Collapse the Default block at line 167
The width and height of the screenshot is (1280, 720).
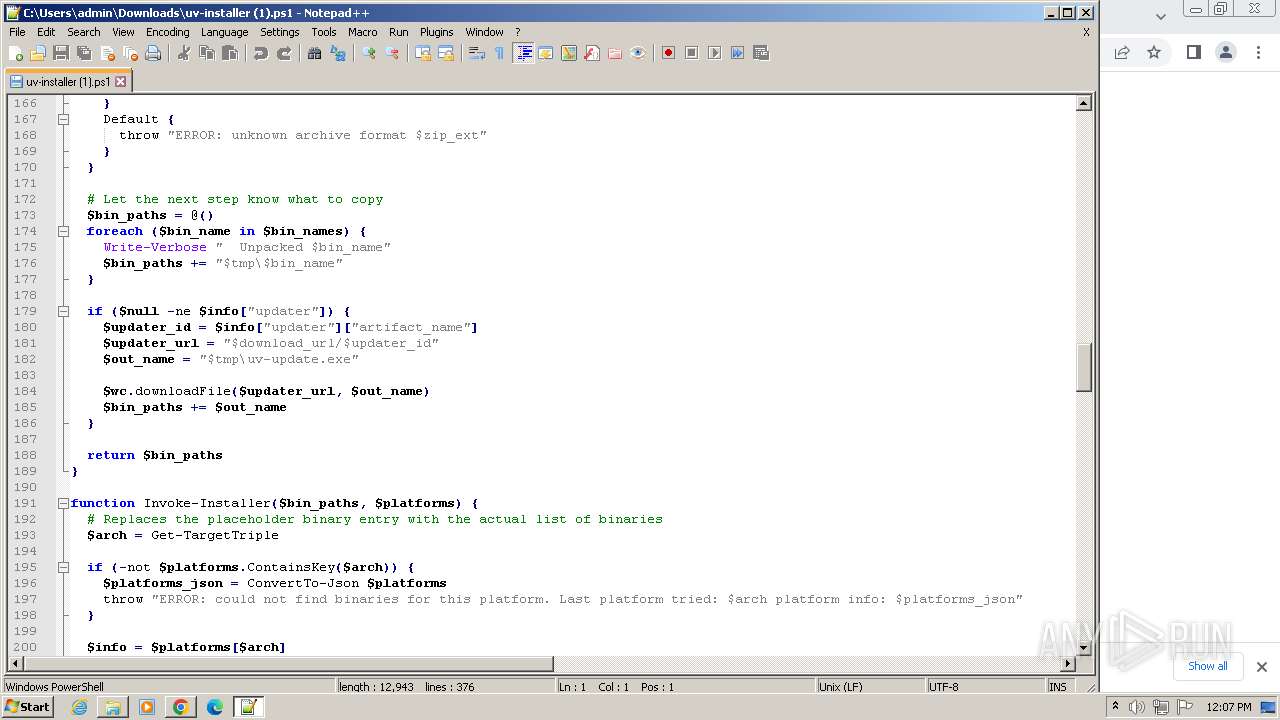[63, 119]
